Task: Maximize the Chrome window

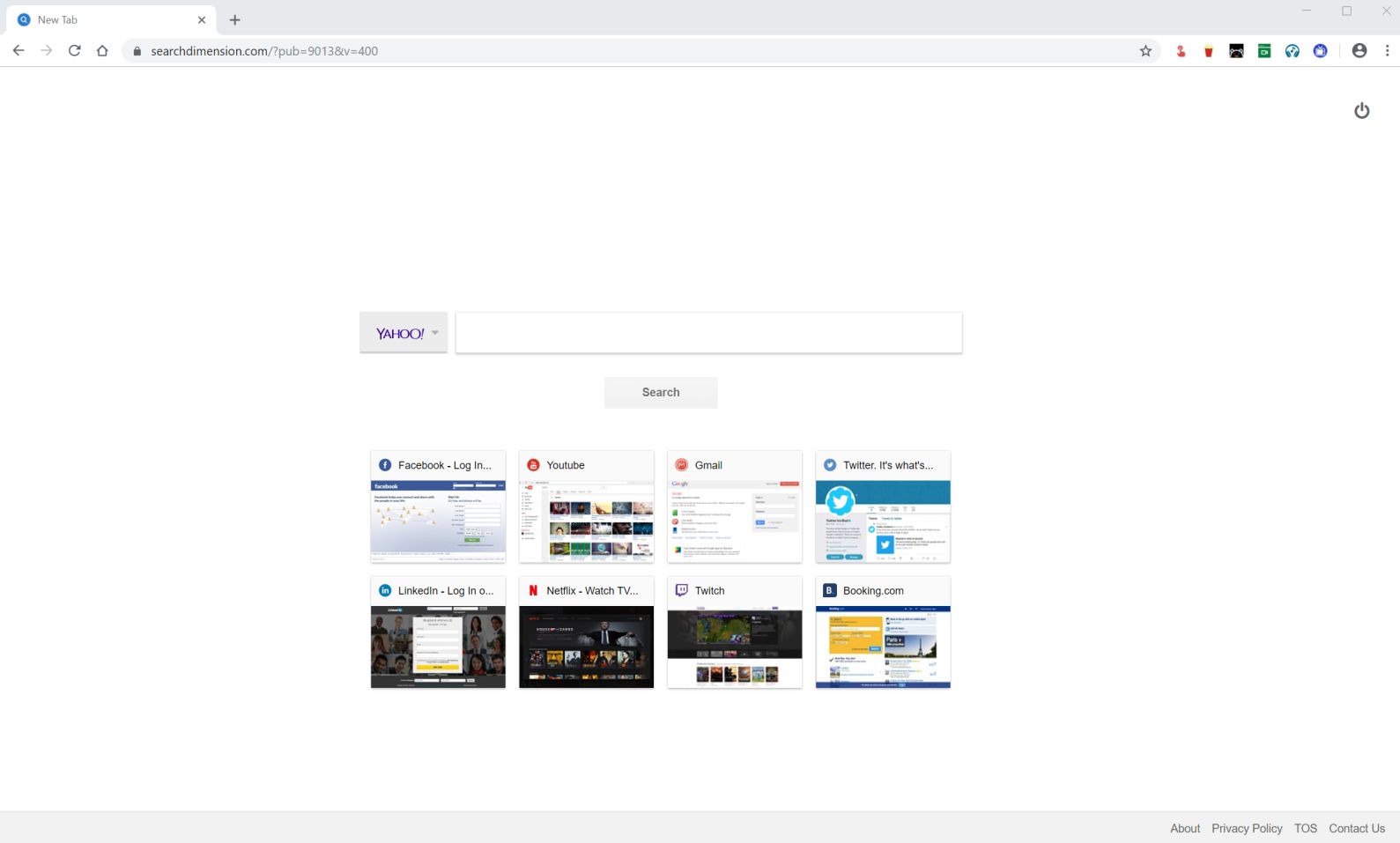Action: (1346, 11)
